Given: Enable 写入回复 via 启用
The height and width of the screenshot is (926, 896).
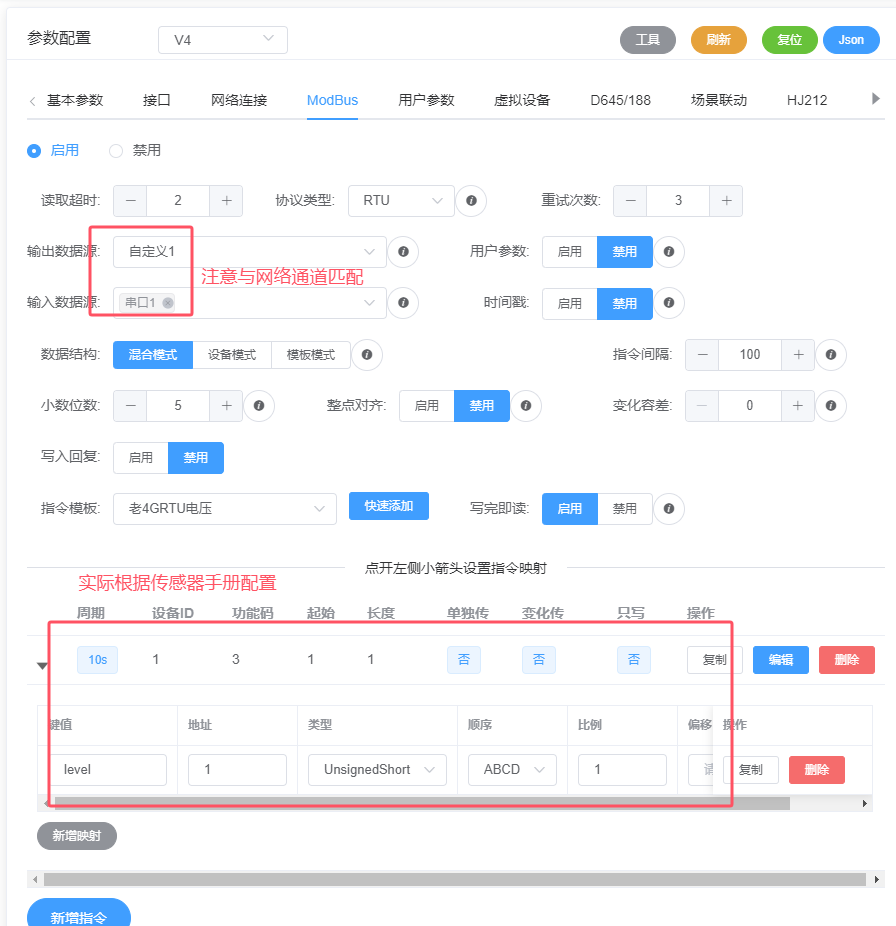Looking at the screenshot, I should [x=141, y=458].
